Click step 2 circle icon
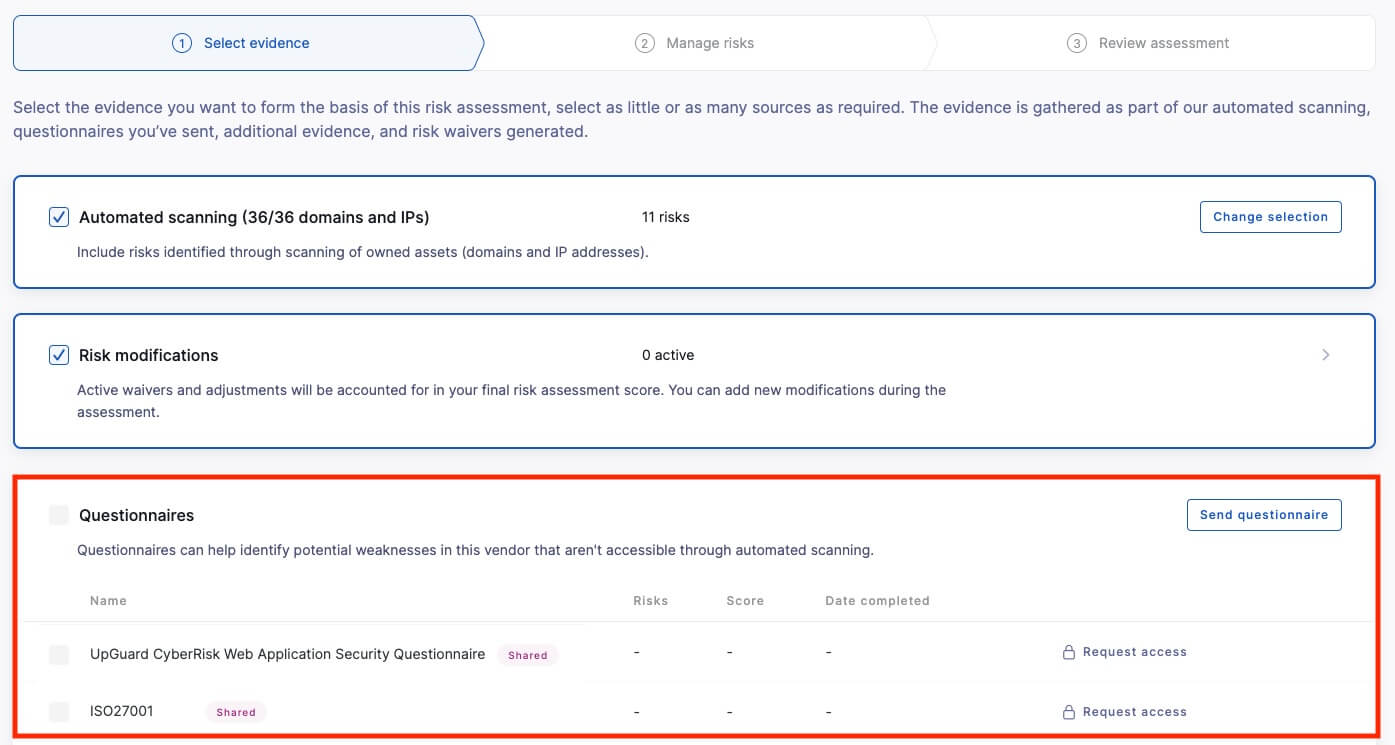This screenshot has width=1395, height=745. [x=644, y=43]
